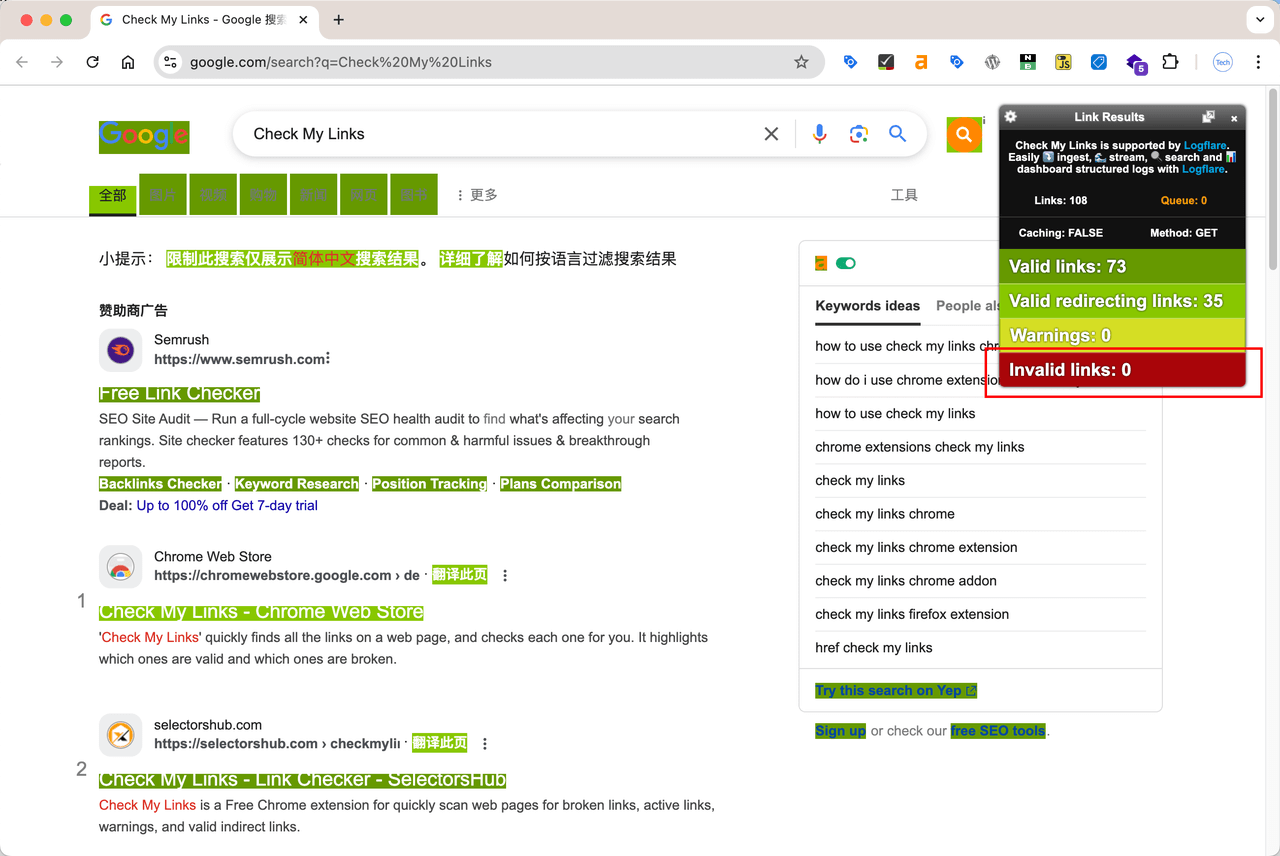Click 翻译此页 for Chrome Web Store result
This screenshot has width=1280, height=856.
(x=459, y=575)
